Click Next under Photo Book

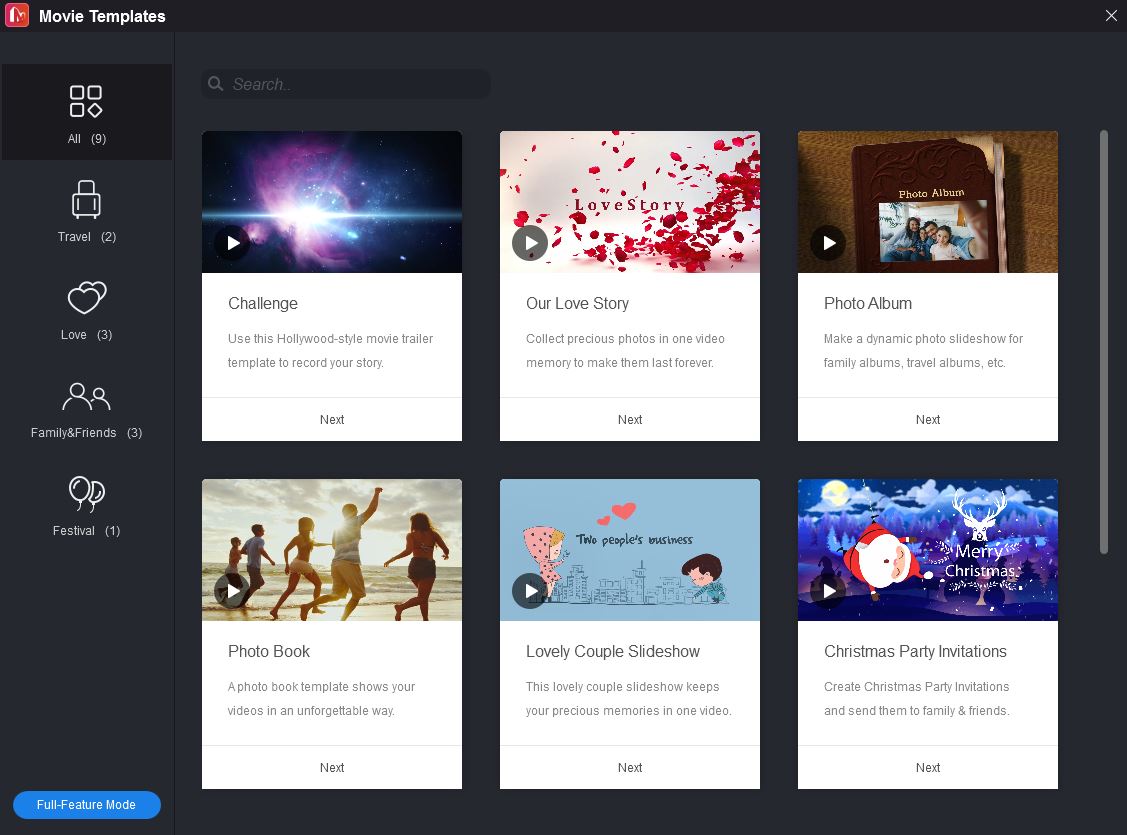(x=331, y=767)
